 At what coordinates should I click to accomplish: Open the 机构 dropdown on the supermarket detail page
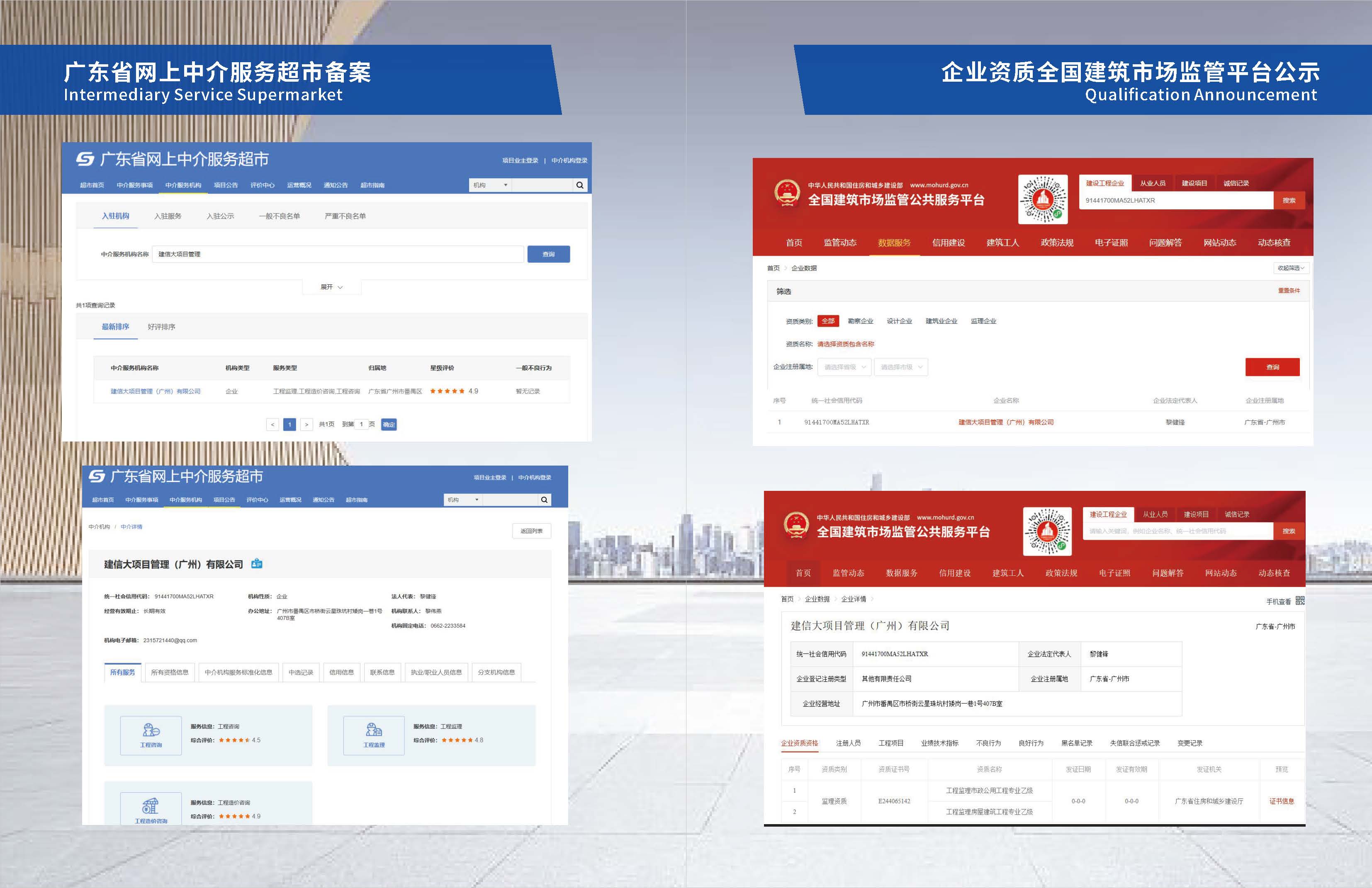pyautogui.click(x=463, y=500)
